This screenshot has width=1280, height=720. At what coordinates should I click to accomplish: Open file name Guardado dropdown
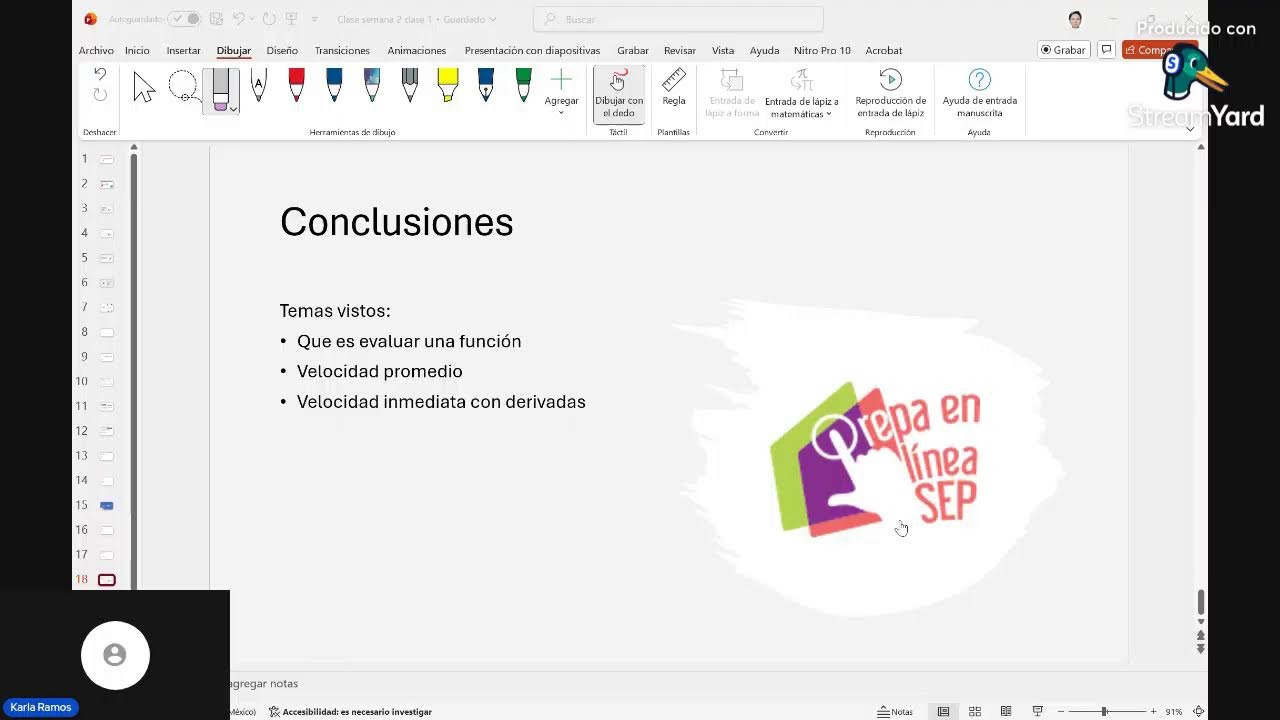(492, 19)
